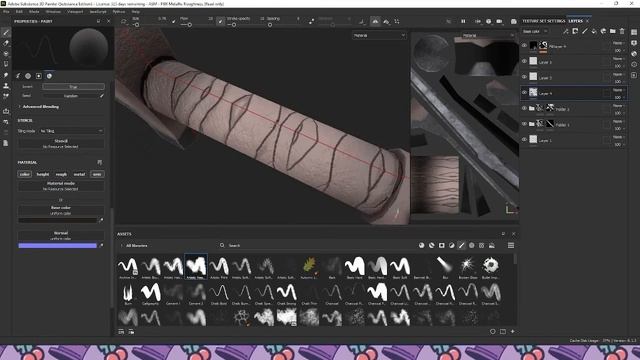This screenshot has height=360, width=640.
Task: Pick base color with eyedropper icon
Action: pyautogui.click(x=101, y=220)
